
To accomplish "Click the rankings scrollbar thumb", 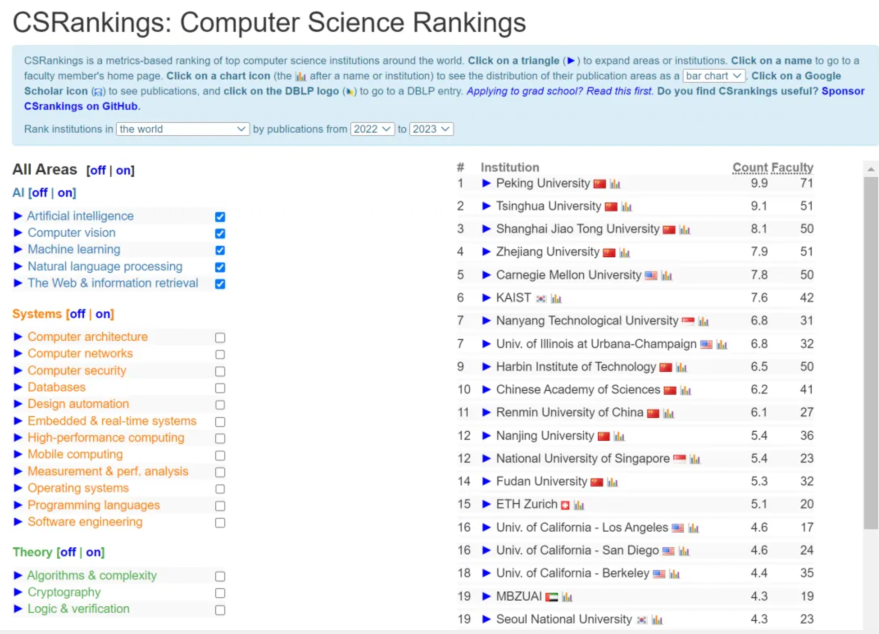I will tap(871, 353).
